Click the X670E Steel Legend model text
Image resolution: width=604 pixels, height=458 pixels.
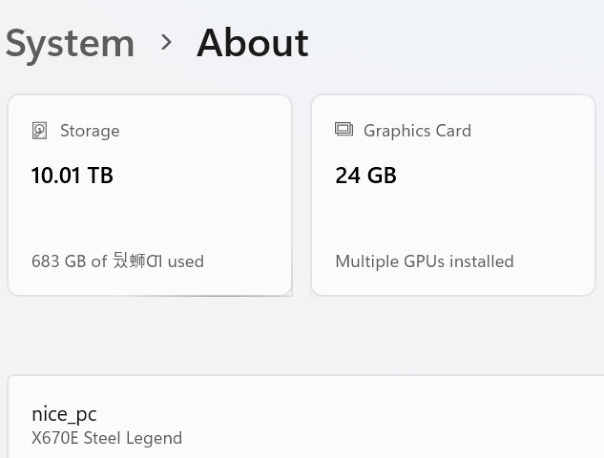click(107, 438)
